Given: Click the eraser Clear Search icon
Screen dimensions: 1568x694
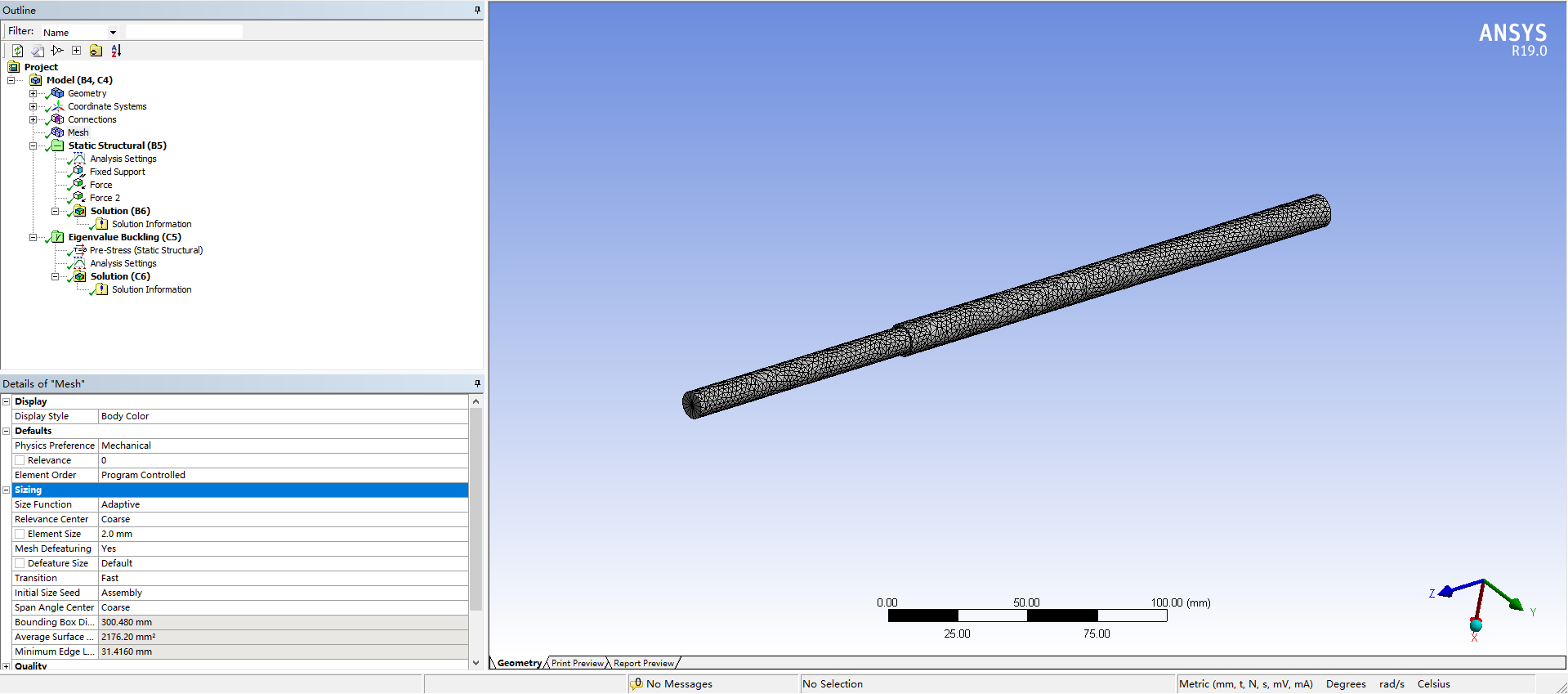Looking at the screenshot, I should click(38, 51).
